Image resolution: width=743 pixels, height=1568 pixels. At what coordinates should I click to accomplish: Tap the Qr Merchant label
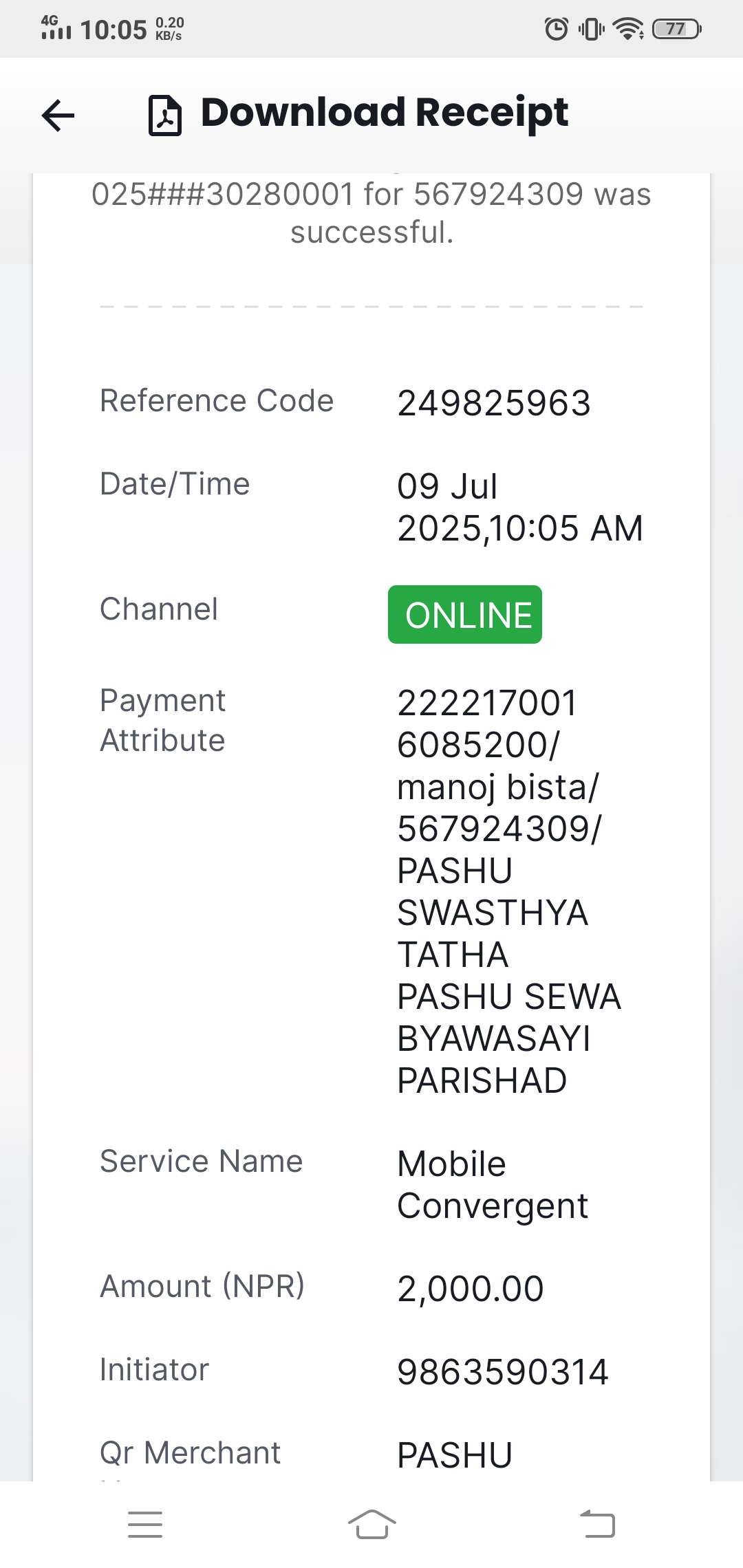click(190, 1453)
